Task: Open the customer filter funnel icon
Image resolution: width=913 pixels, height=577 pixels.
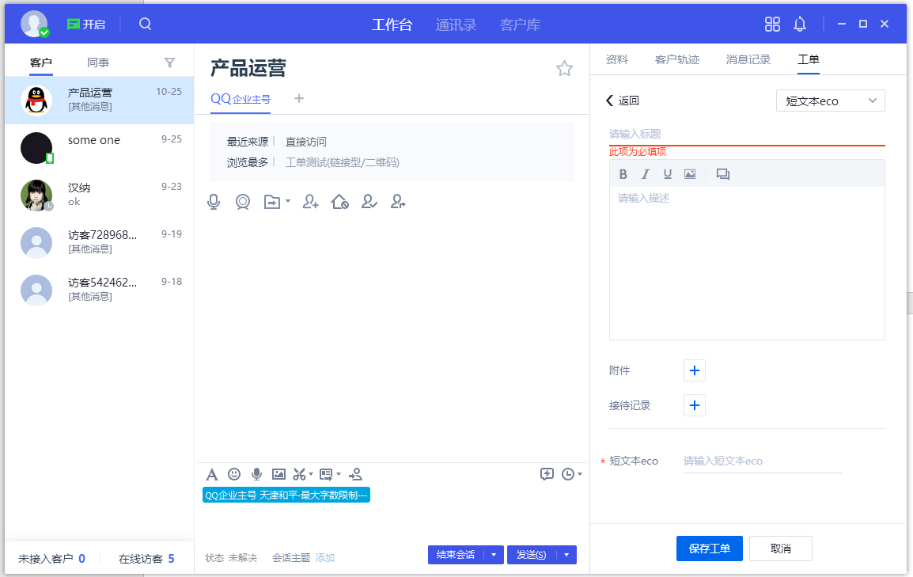Action: [x=169, y=62]
